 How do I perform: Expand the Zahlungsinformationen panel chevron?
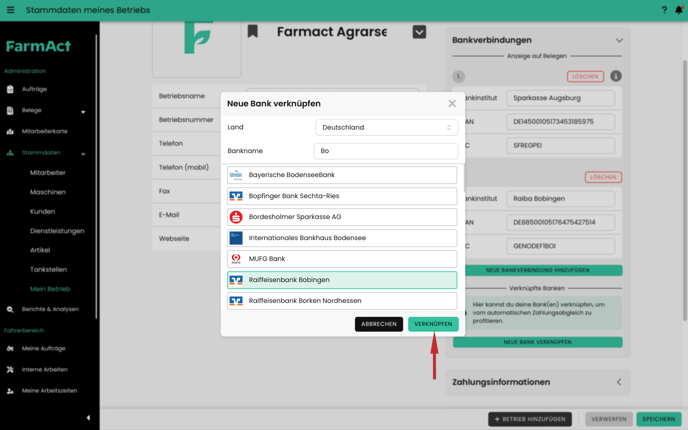[619, 382]
